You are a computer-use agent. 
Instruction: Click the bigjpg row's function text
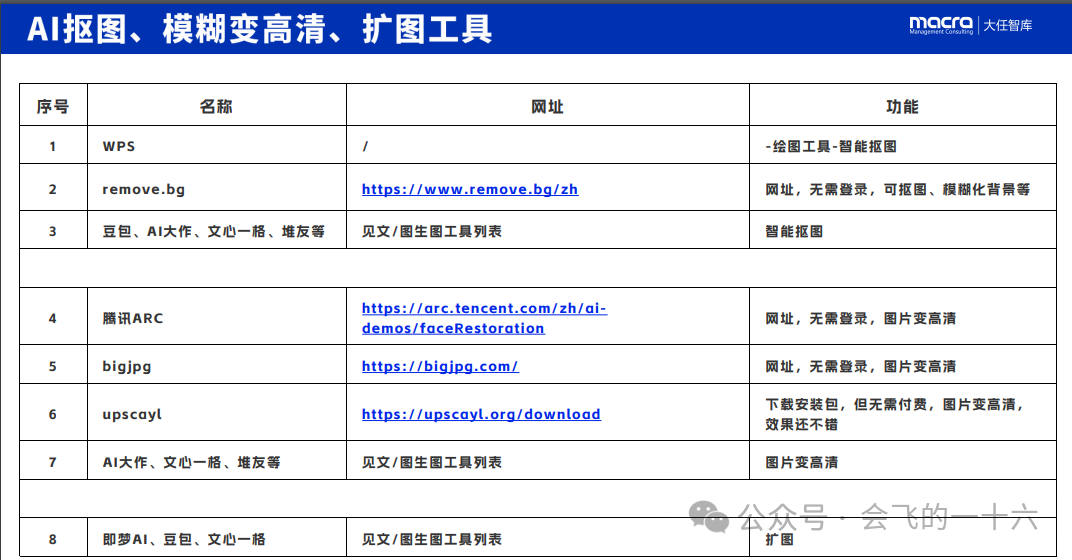(x=861, y=366)
